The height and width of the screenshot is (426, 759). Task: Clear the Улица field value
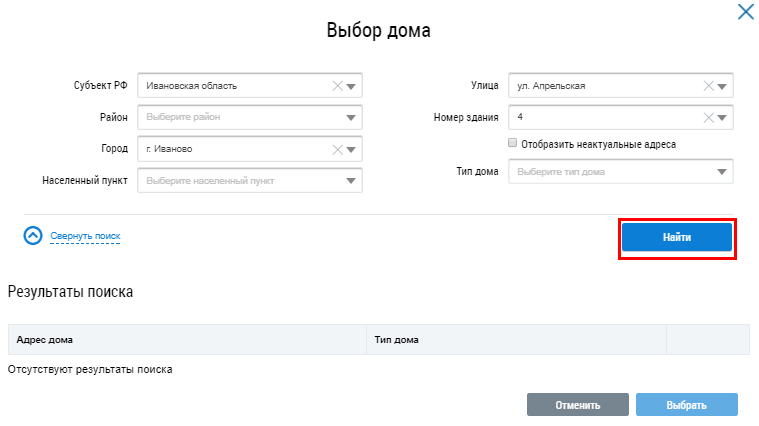[709, 86]
